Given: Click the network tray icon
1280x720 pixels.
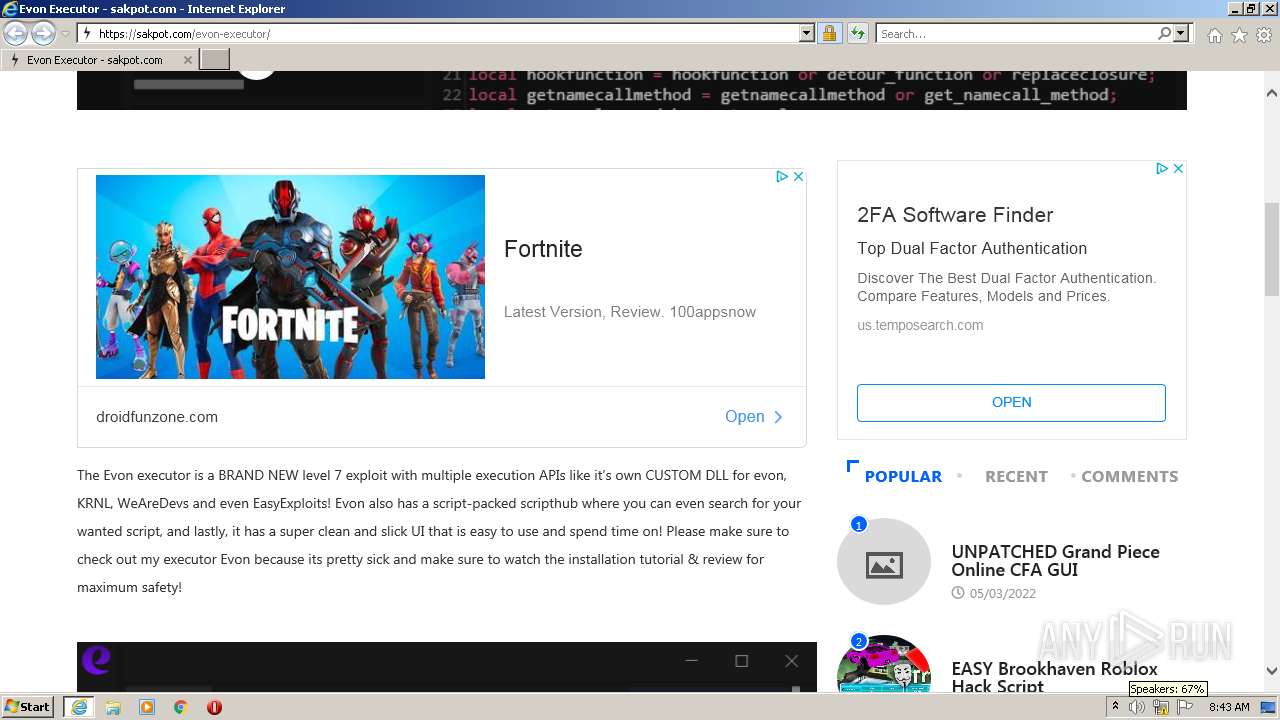Looking at the screenshot, I should pos(1161,707).
